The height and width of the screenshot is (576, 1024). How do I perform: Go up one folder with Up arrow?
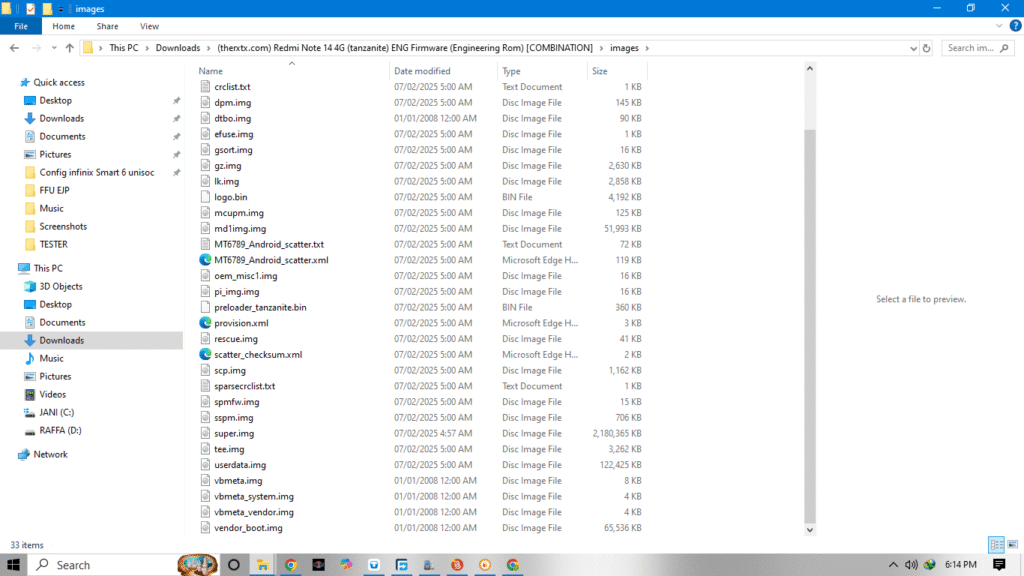click(x=69, y=48)
